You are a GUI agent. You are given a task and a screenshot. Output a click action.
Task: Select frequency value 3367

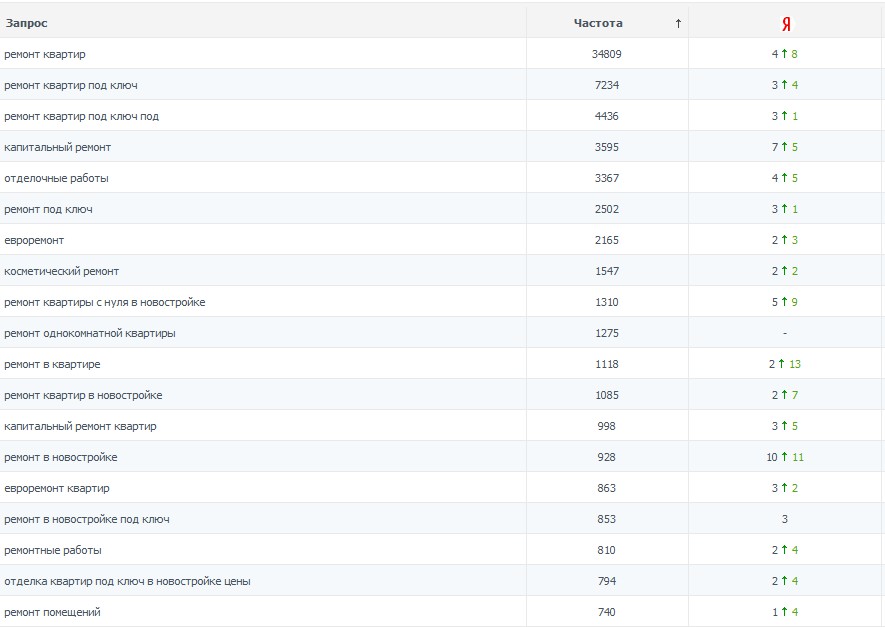pos(607,178)
